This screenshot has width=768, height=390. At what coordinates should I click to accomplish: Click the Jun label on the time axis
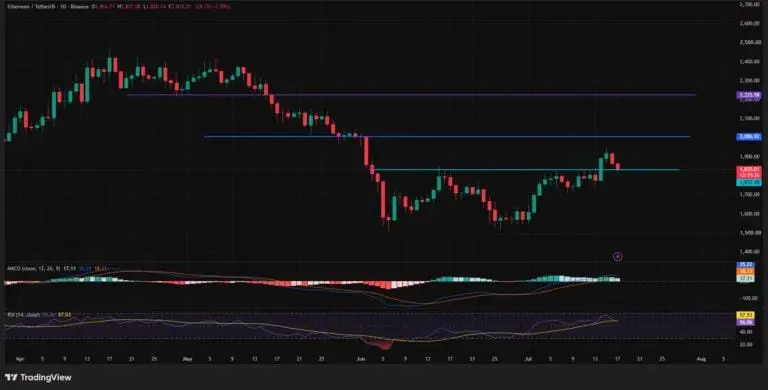click(361, 359)
